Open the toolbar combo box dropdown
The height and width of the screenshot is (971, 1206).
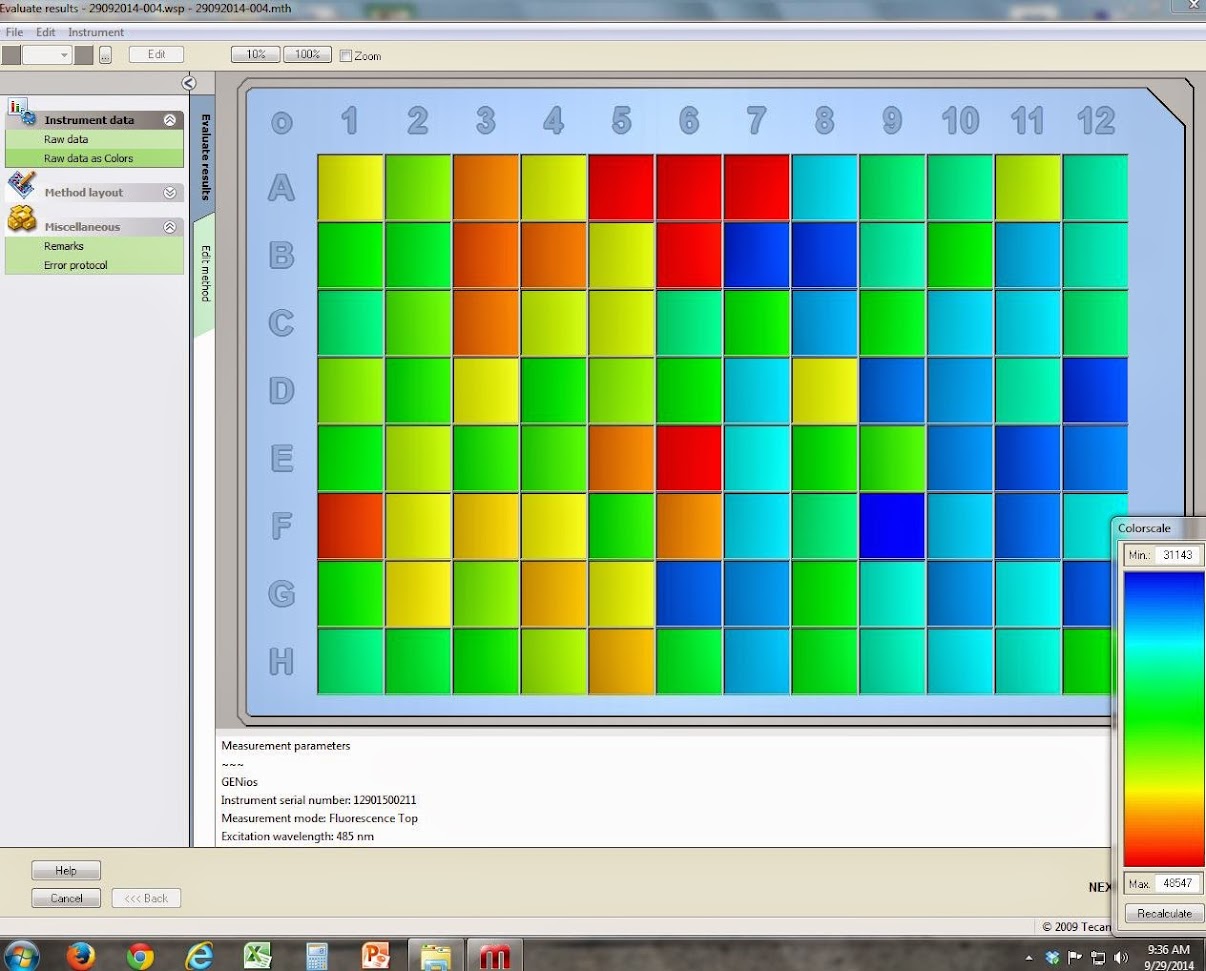pos(64,56)
